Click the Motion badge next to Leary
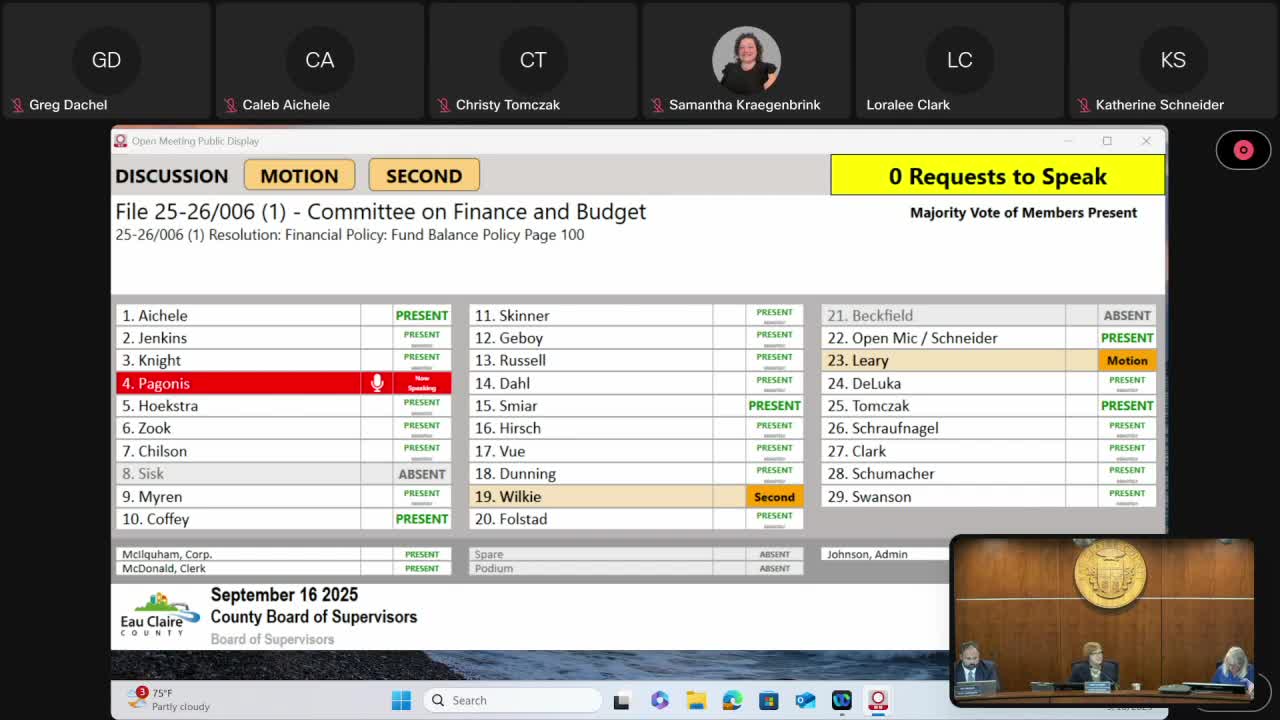The image size is (1280, 720). click(x=1127, y=361)
